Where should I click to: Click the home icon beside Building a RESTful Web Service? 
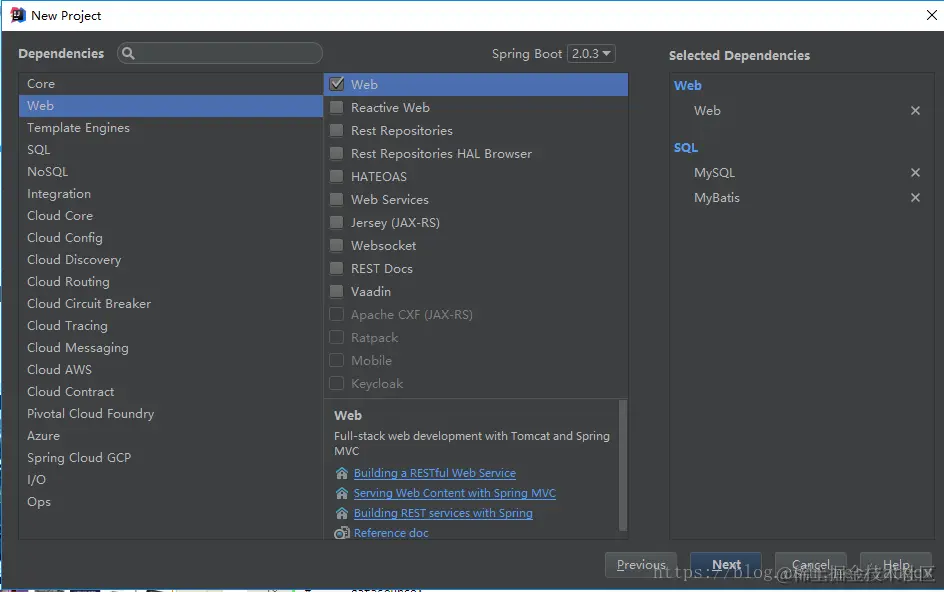coord(342,473)
